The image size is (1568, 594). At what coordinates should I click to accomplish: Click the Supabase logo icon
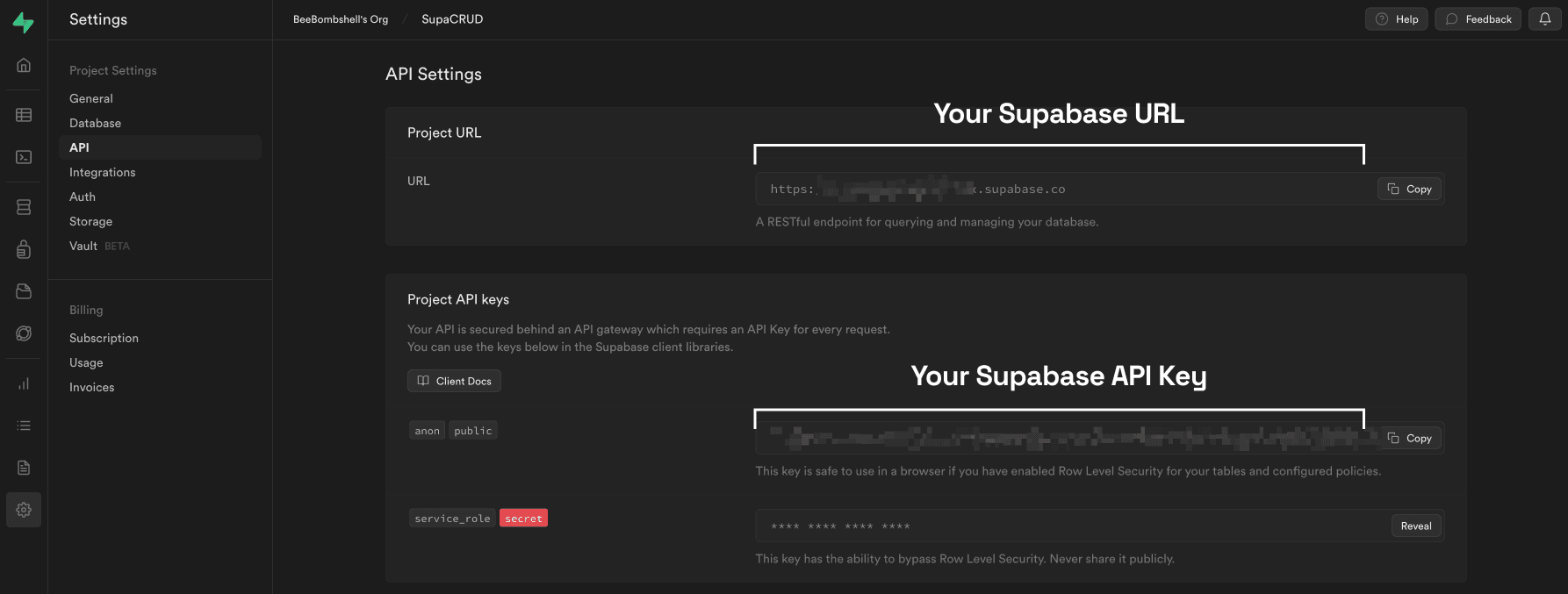(24, 23)
